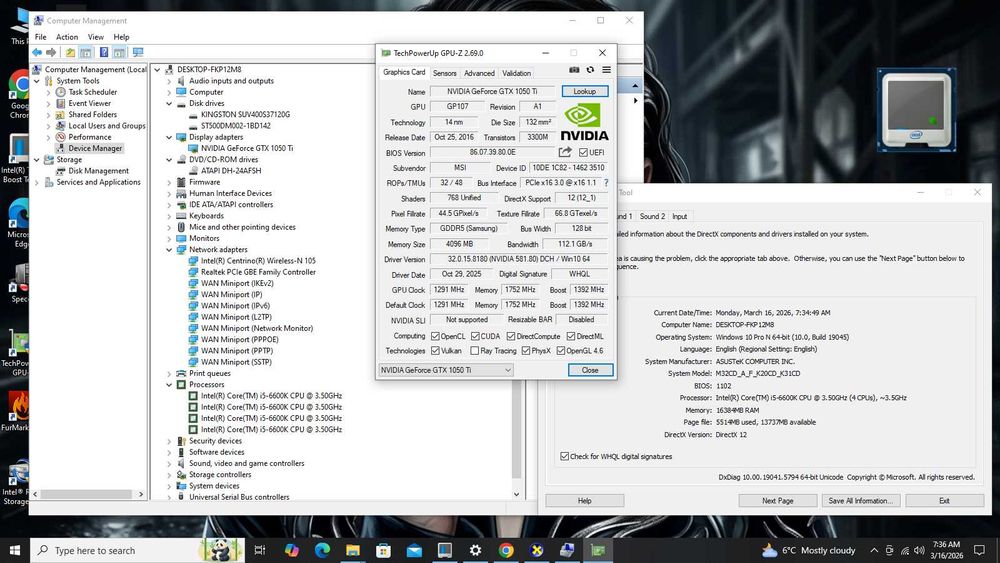Collapse the Network adapters node

[x=169, y=249]
